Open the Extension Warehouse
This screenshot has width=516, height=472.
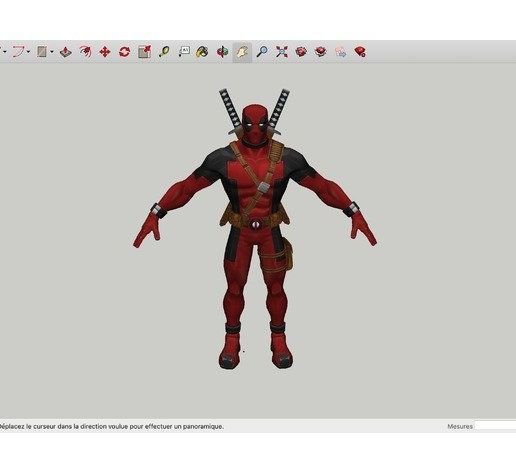tap(321, 52)
